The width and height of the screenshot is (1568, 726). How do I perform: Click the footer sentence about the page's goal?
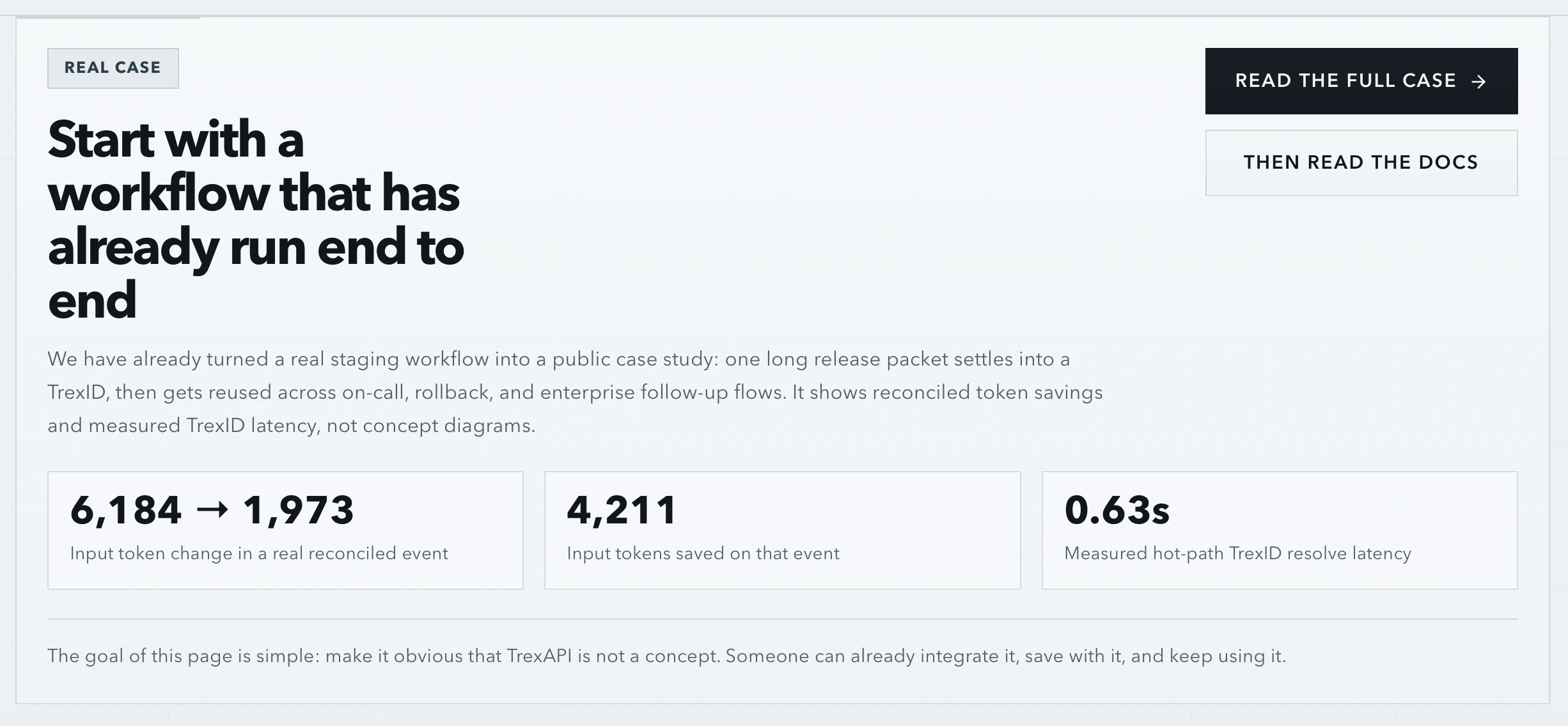click(x=666, y=656)
